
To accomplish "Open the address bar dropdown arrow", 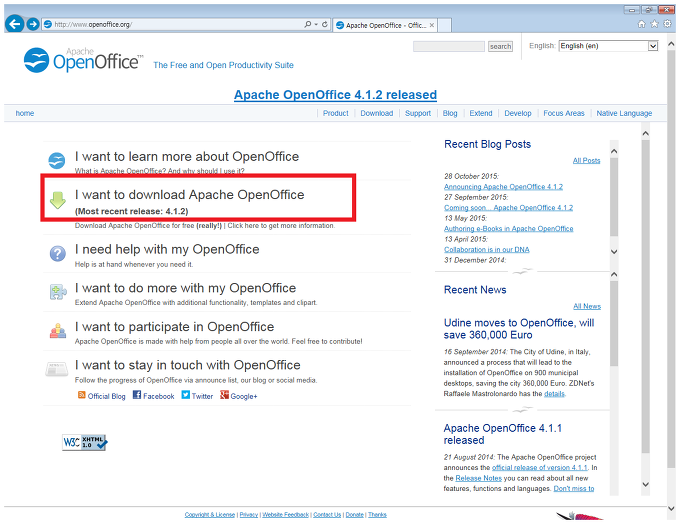I will 316,24.
